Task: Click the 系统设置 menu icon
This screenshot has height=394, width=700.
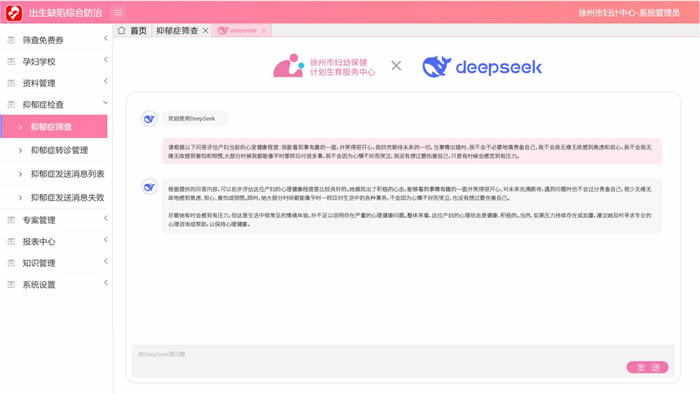Action: coord(12,284)
